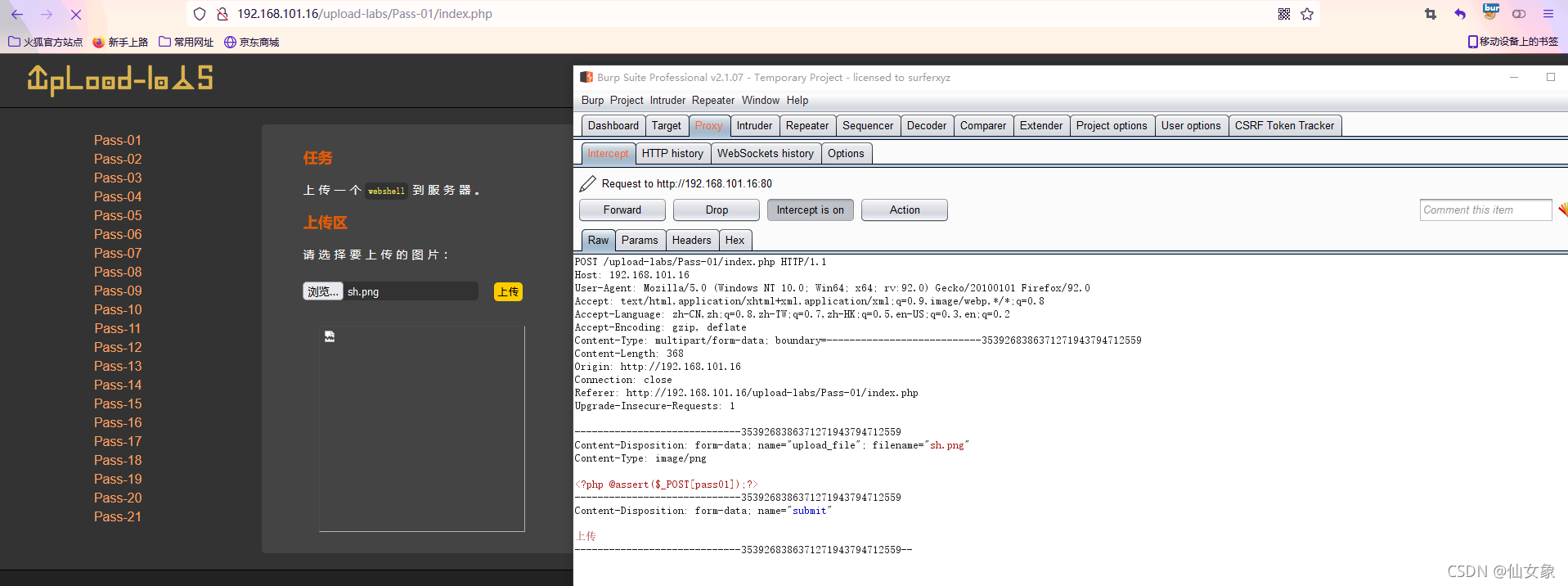This screenshot has height=586, width=1568.
Task: Switch to the Params view tab
Action: pos(640,240)
